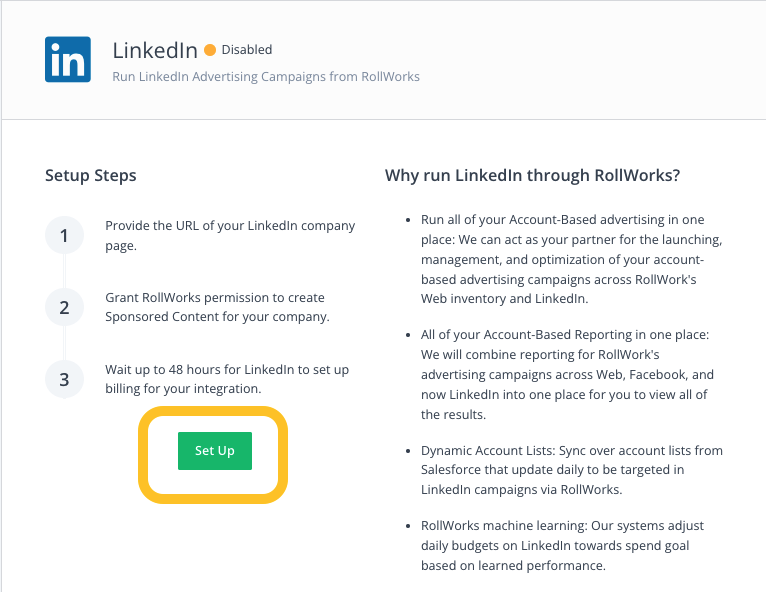
Task: Click the LinkedIn page title
Action: click(x=155, y=50)
